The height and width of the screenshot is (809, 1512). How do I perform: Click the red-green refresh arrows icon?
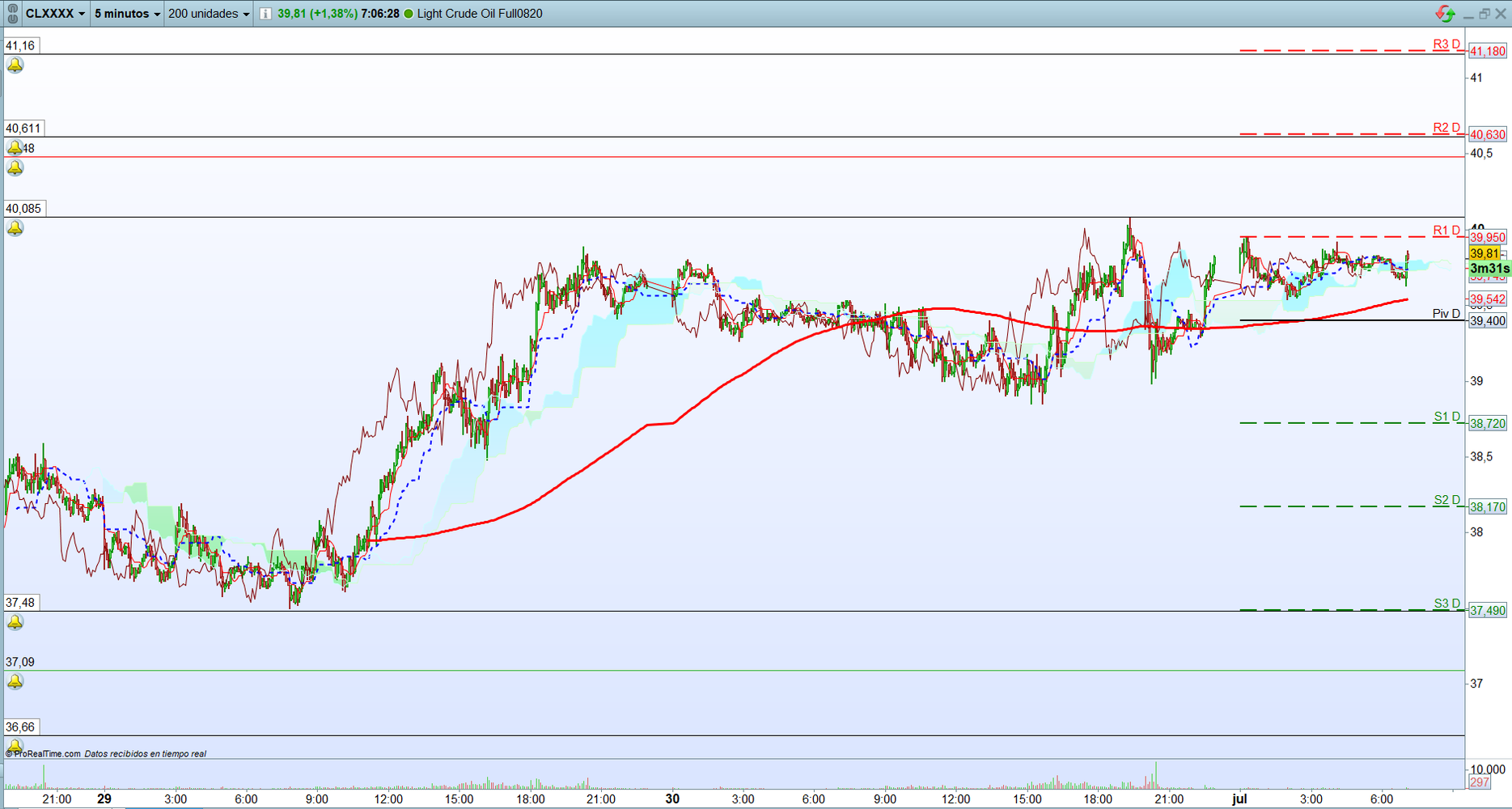[1446, 14]
